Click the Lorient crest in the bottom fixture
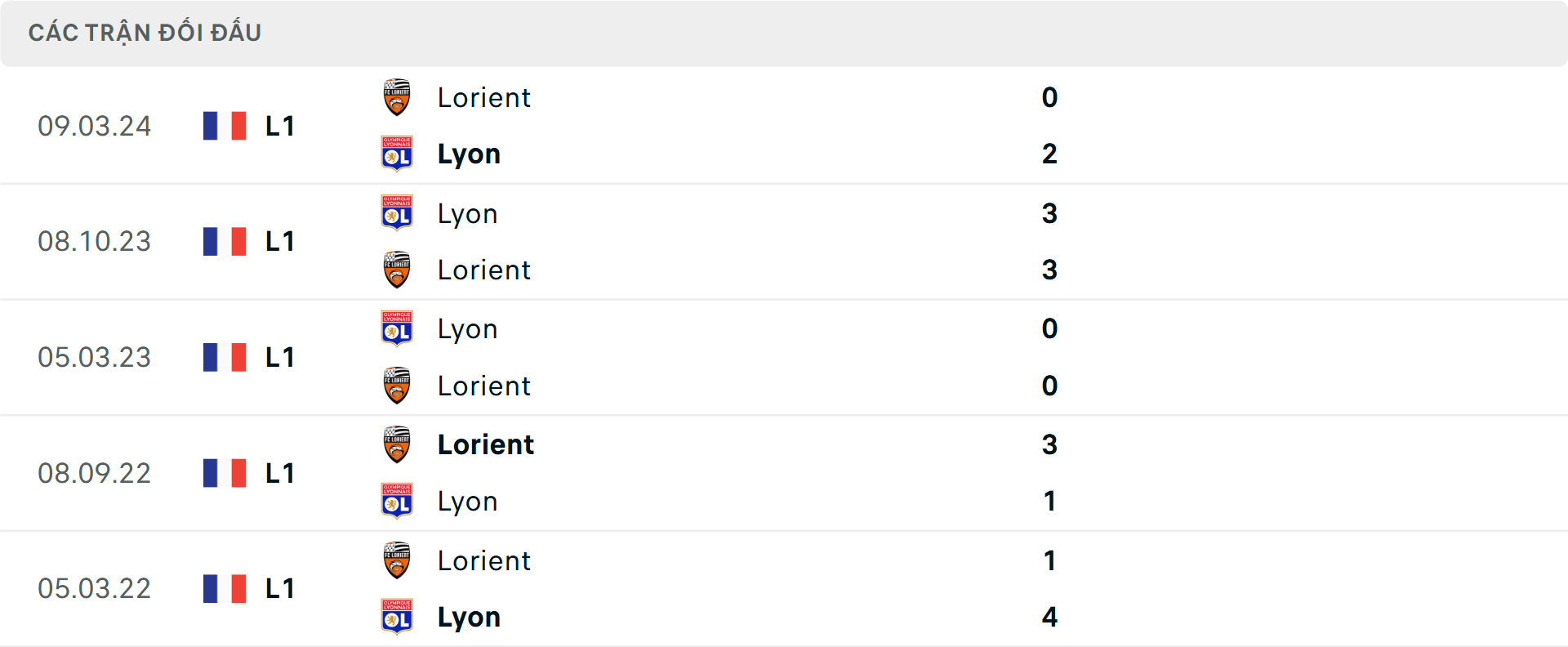Image resolution: width=1568 pixels, height=647 pixels. [397, 561]
